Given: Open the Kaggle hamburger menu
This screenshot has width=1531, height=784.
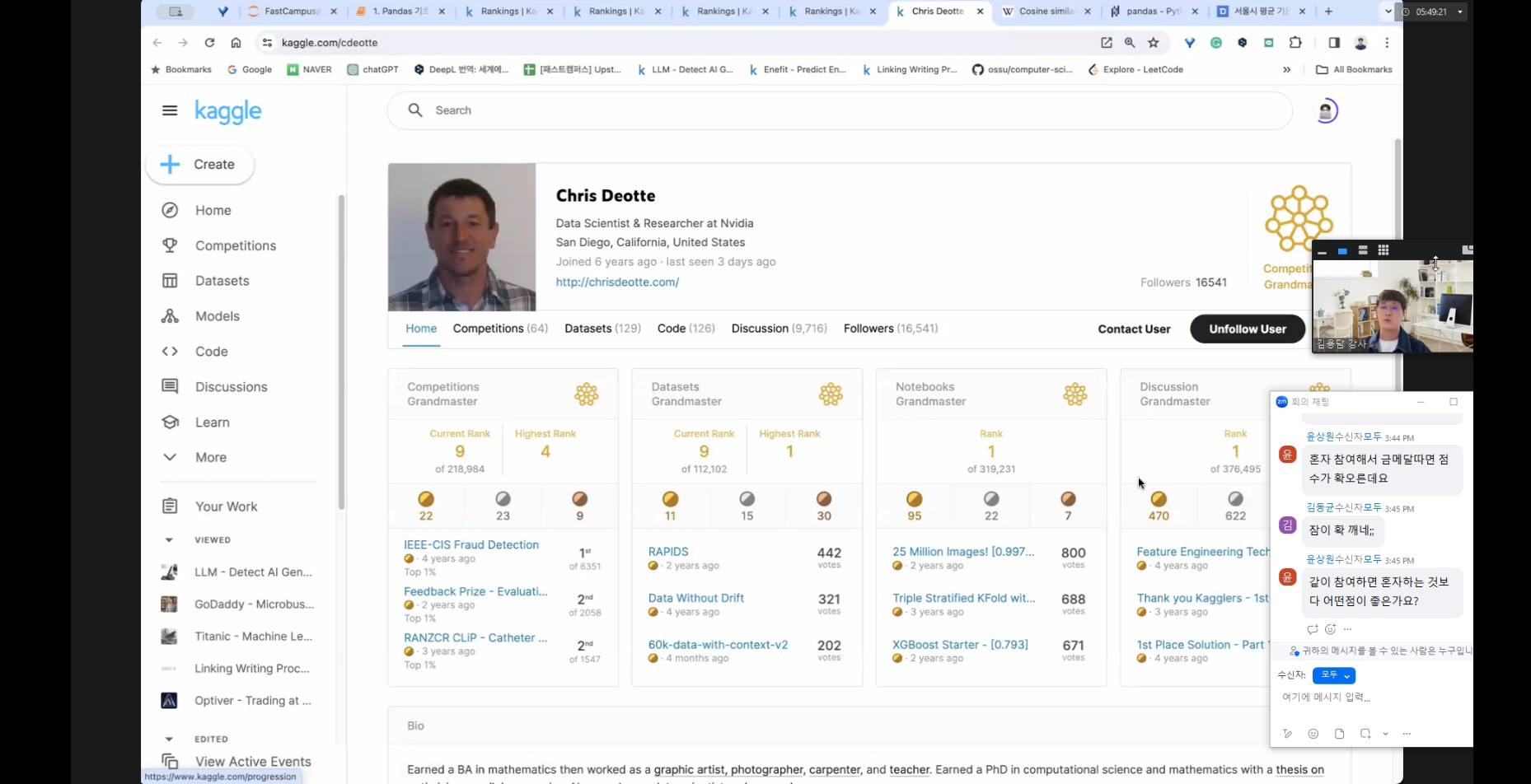Looking at the screenshot, I should pos(170,110).
